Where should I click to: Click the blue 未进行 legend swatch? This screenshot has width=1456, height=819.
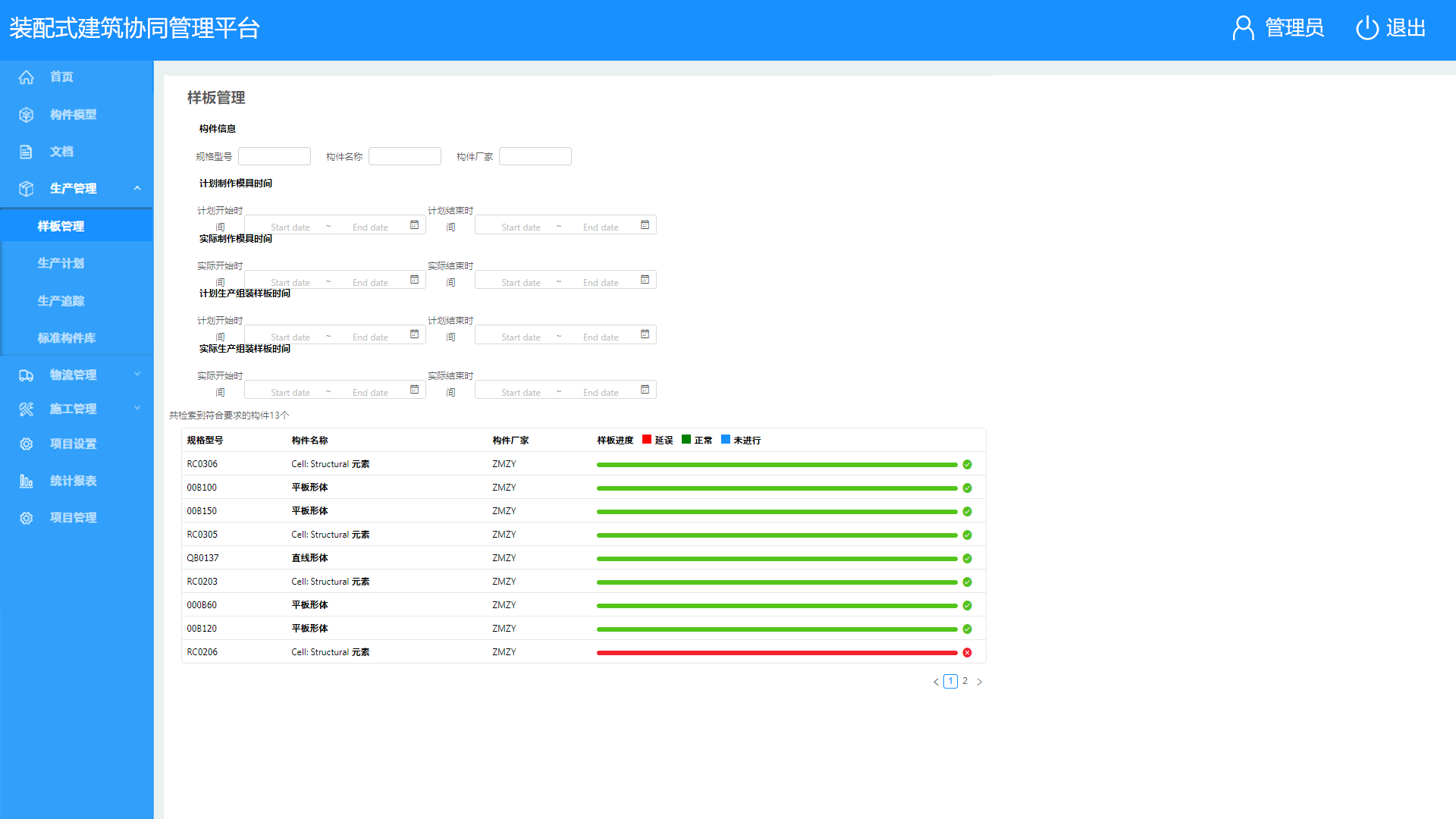coord(726,440)
